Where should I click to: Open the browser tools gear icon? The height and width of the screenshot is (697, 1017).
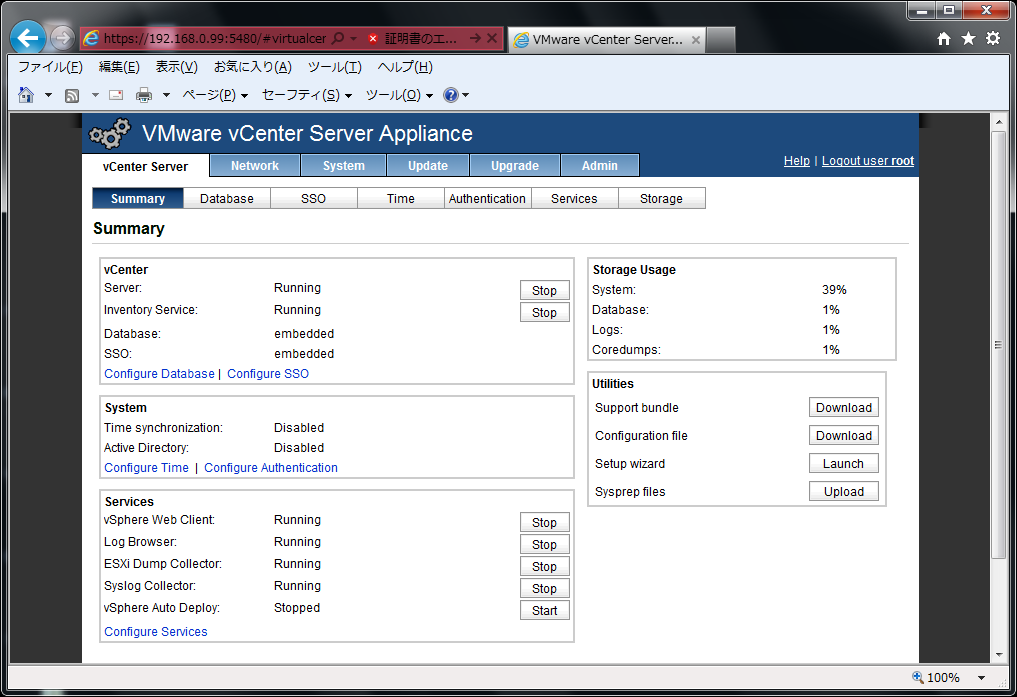pyautogui.click(x=992, y=38)
